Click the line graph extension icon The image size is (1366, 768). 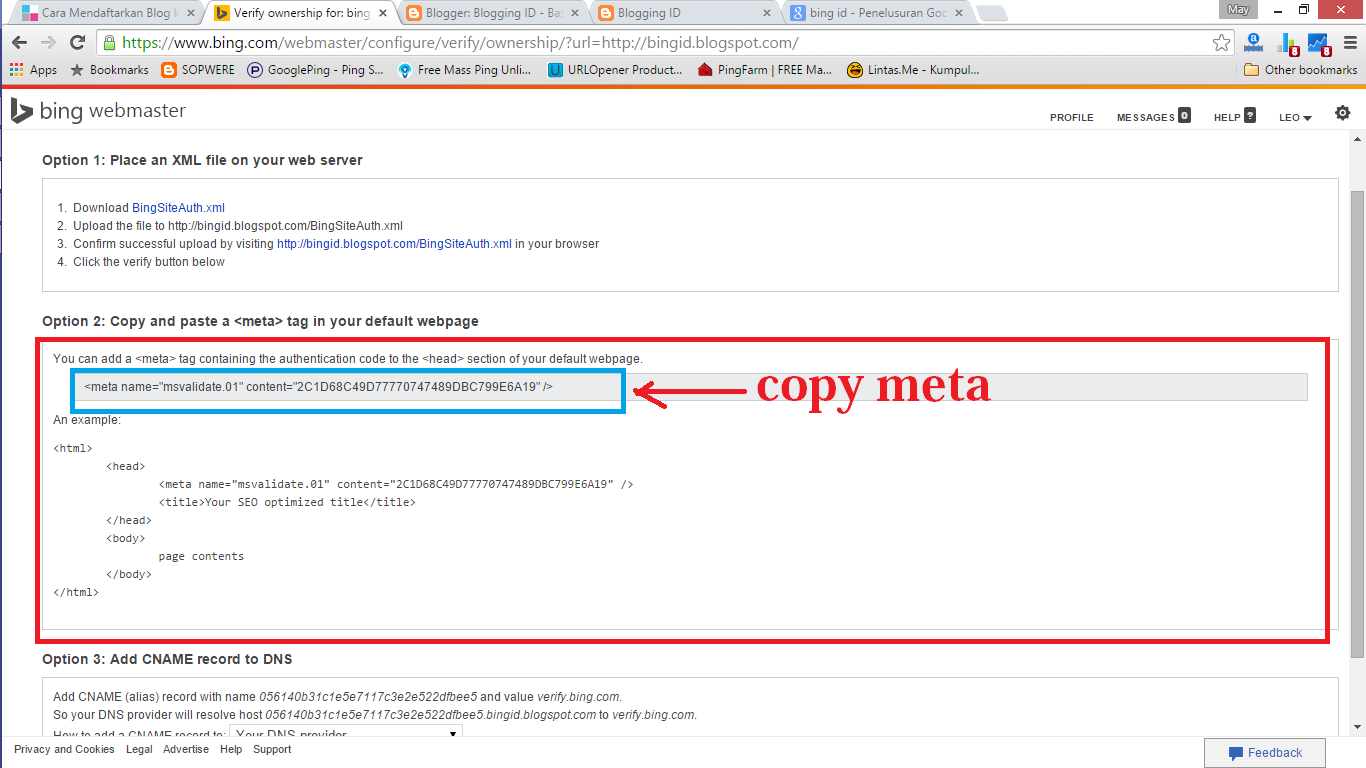pos(1319,44)
